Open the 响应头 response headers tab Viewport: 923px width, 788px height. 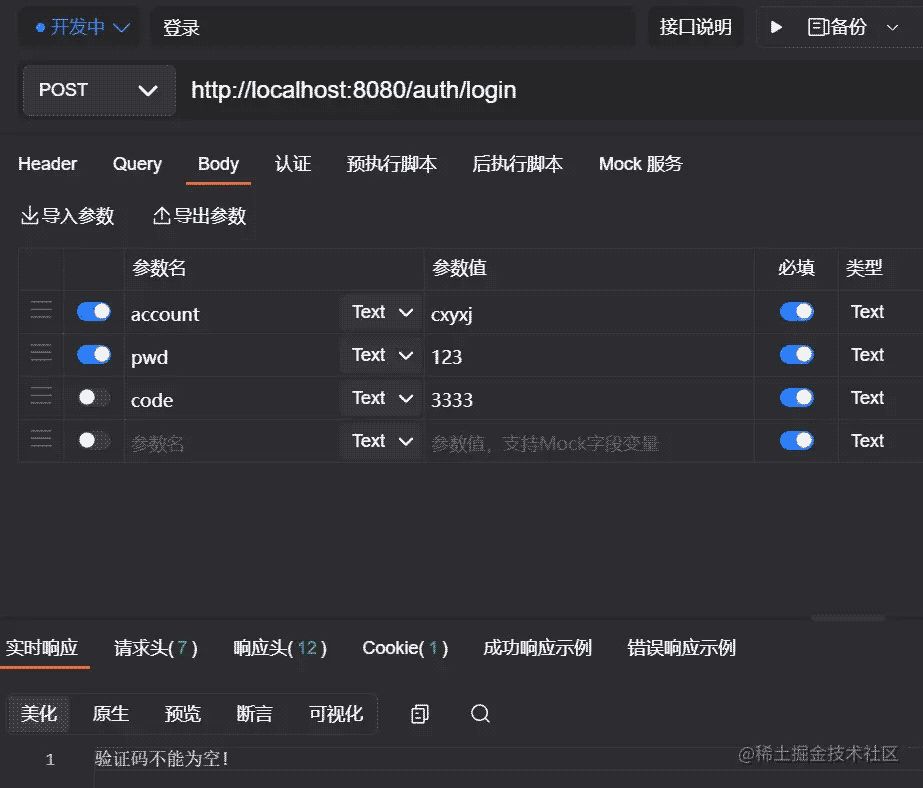coord(279,648)
